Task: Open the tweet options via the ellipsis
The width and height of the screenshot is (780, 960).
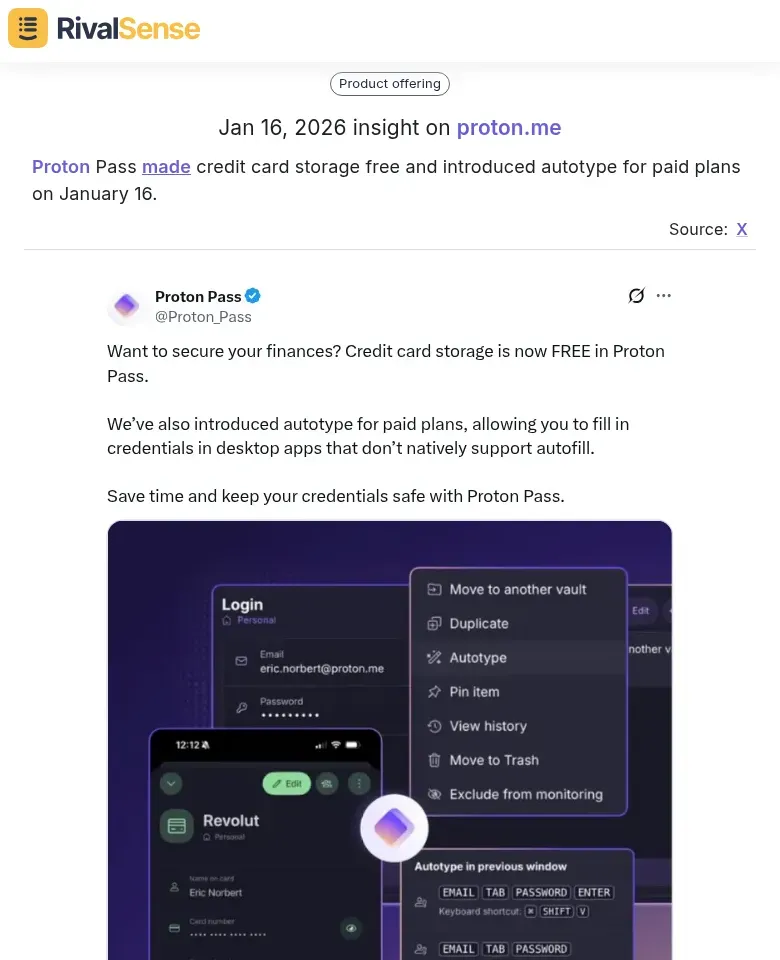Action: 663,295
